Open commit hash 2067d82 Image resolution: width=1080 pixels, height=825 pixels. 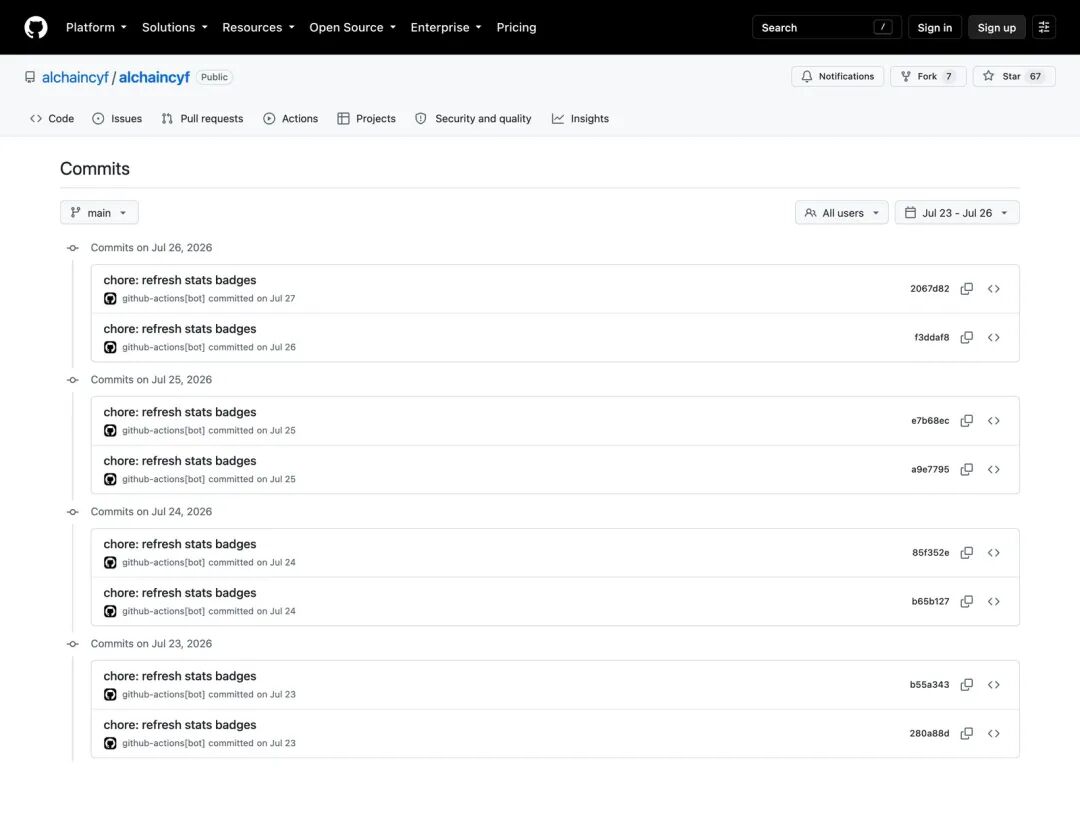coord(929,289)
